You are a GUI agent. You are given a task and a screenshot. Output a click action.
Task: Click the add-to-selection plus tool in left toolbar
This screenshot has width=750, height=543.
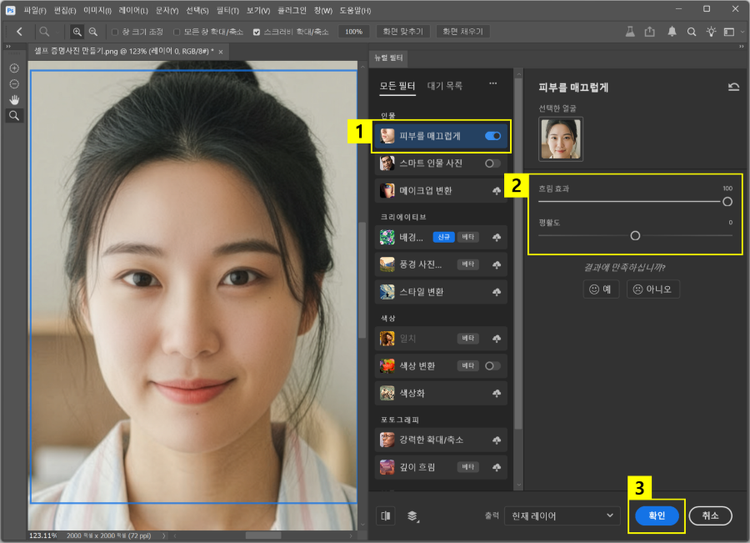(x=14, y=68)
